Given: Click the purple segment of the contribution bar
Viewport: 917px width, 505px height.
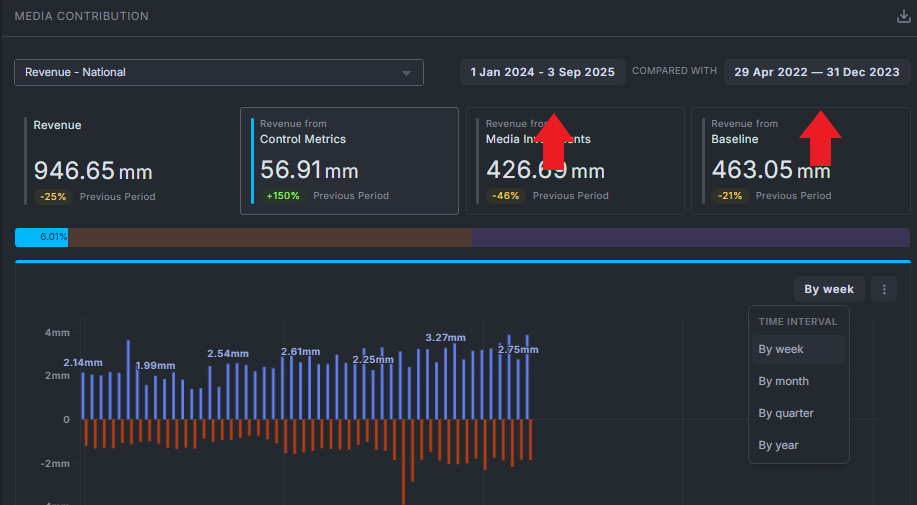Looking at the screenshot, I should point(691,237).
